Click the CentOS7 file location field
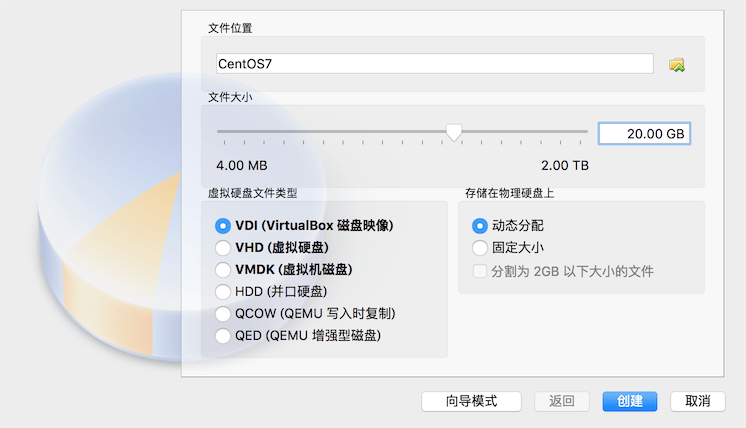746x428 pixels. click(434, 64)
